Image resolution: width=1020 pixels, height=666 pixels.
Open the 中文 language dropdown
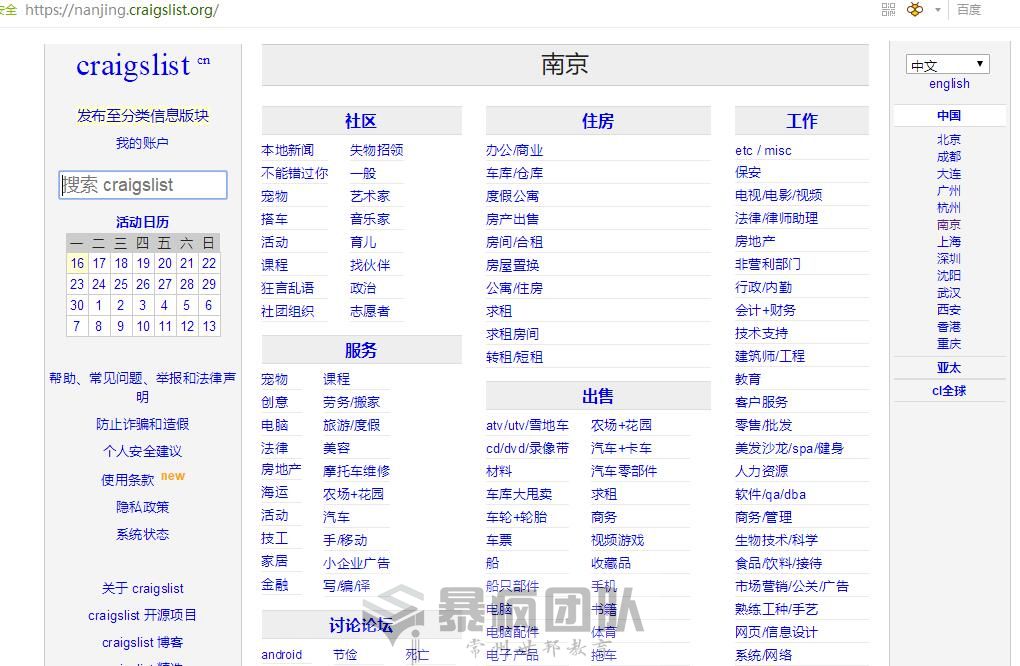point(948,64)
